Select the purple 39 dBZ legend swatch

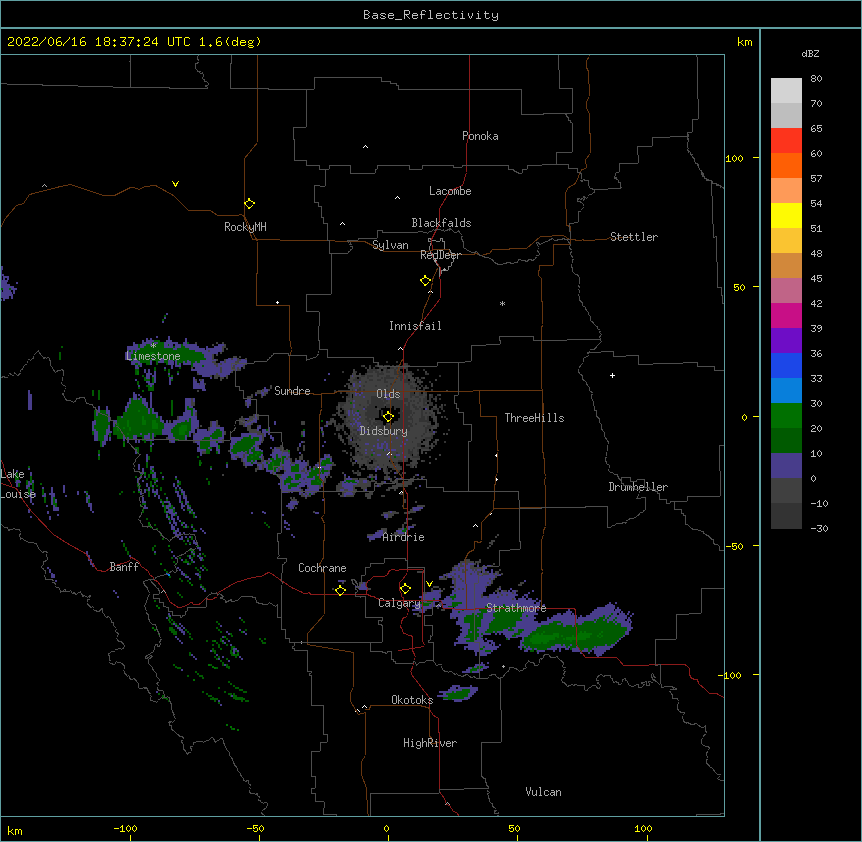point(786,340)
